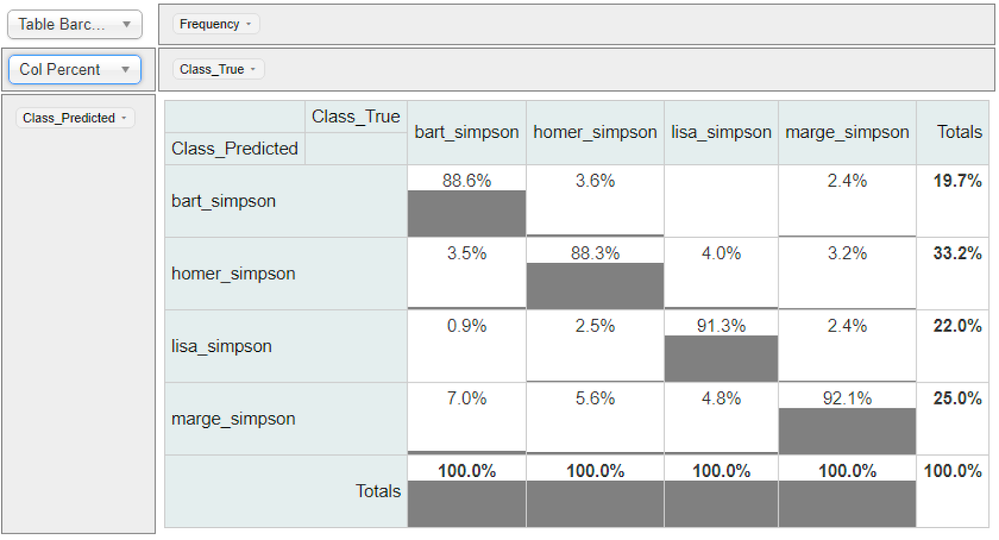Click the 91.3% lisa_simpson bar cell

coord(721,346)
